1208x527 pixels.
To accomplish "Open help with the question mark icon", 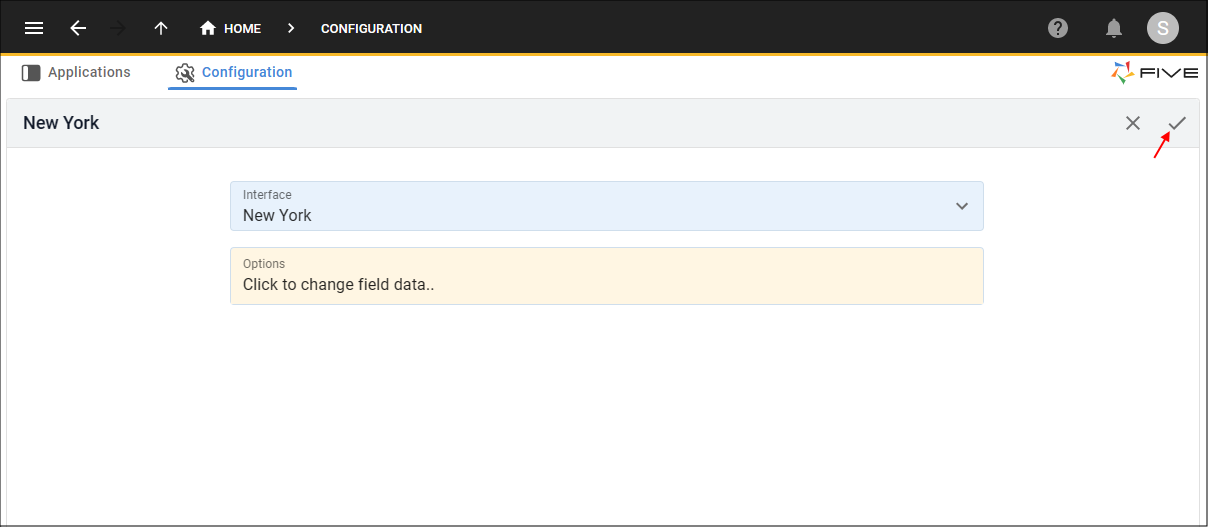I will [x=1058, y=28].
